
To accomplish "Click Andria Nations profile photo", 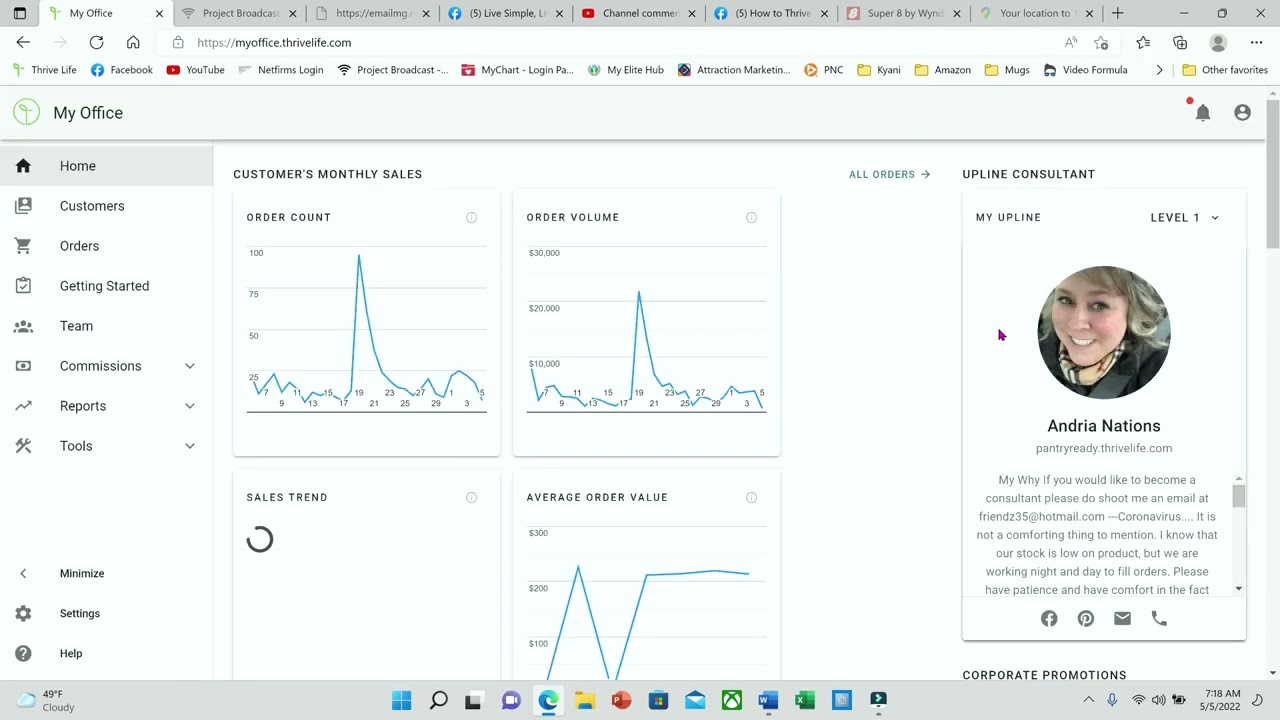I will tap(1104, 332).
